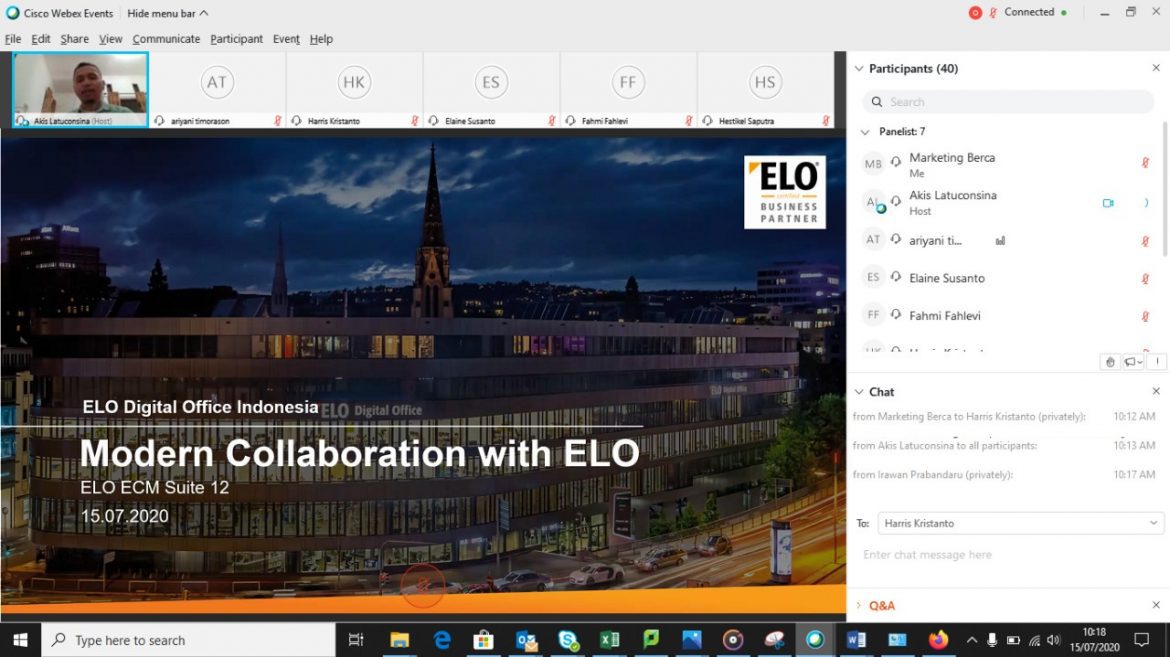Close the Q&A panel
Image resolution: width=1170 pixels, height=657 pixels.
click(1156, 605)
